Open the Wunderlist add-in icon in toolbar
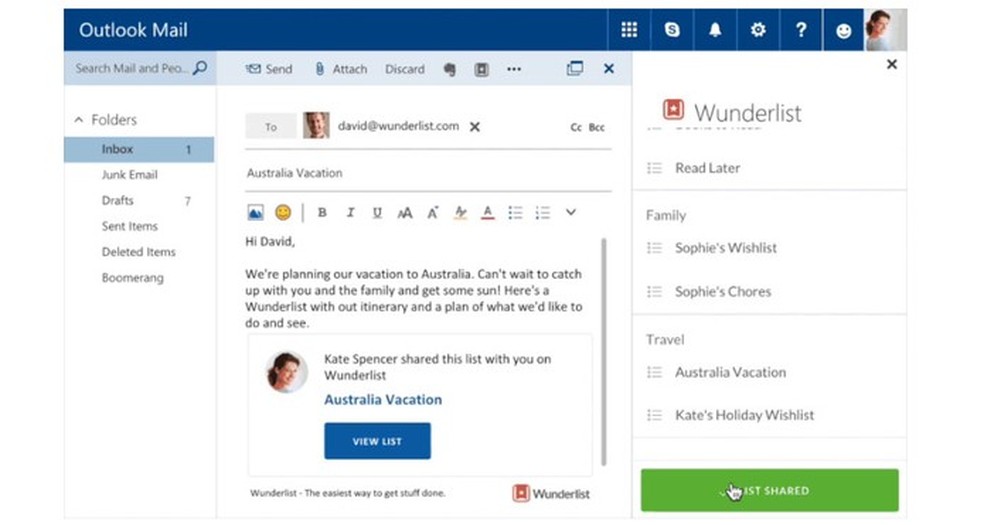 (x=481, y=69)
